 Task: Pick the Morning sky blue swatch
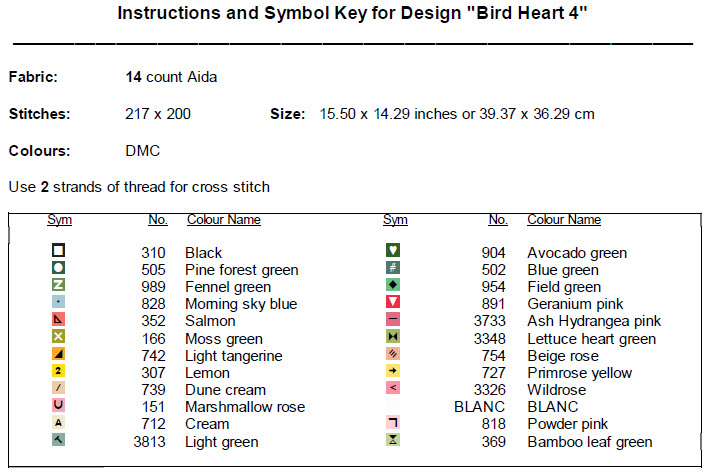[x=59, y=302]
